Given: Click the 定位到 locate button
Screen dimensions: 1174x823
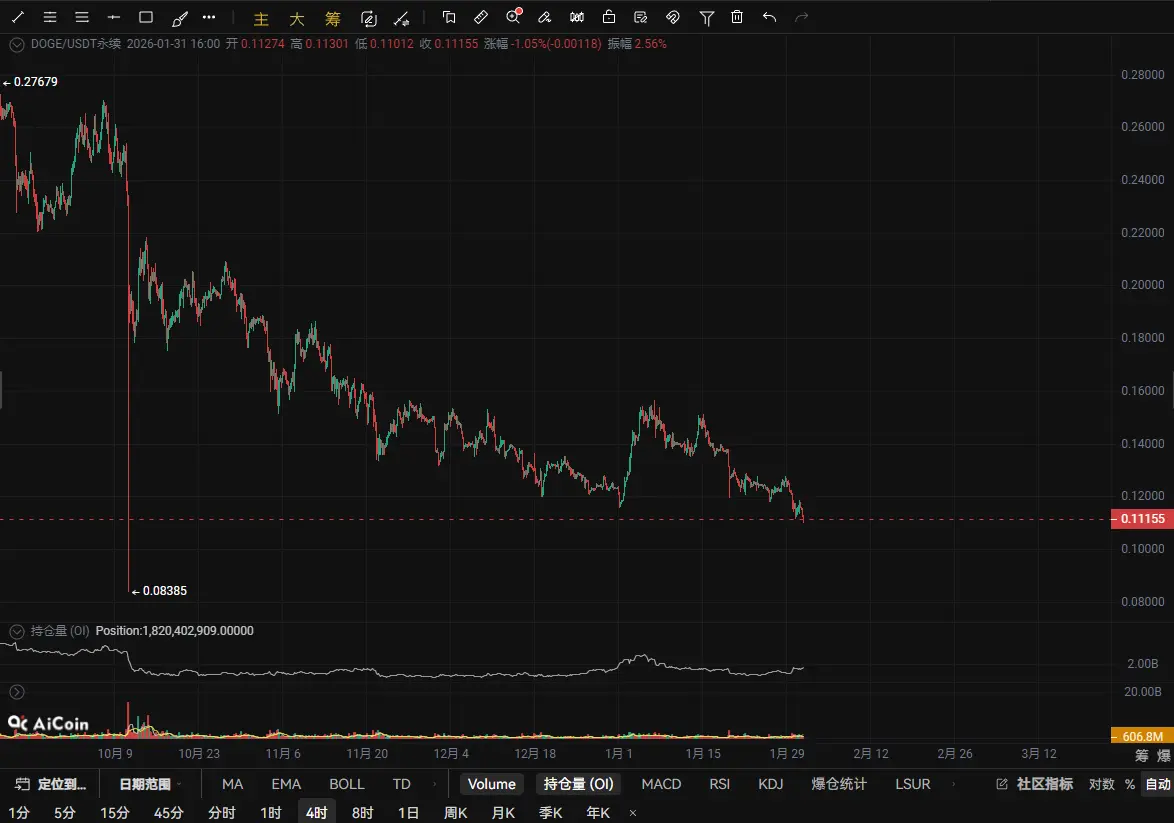Looking at the screenshot, I should [51, 784].
